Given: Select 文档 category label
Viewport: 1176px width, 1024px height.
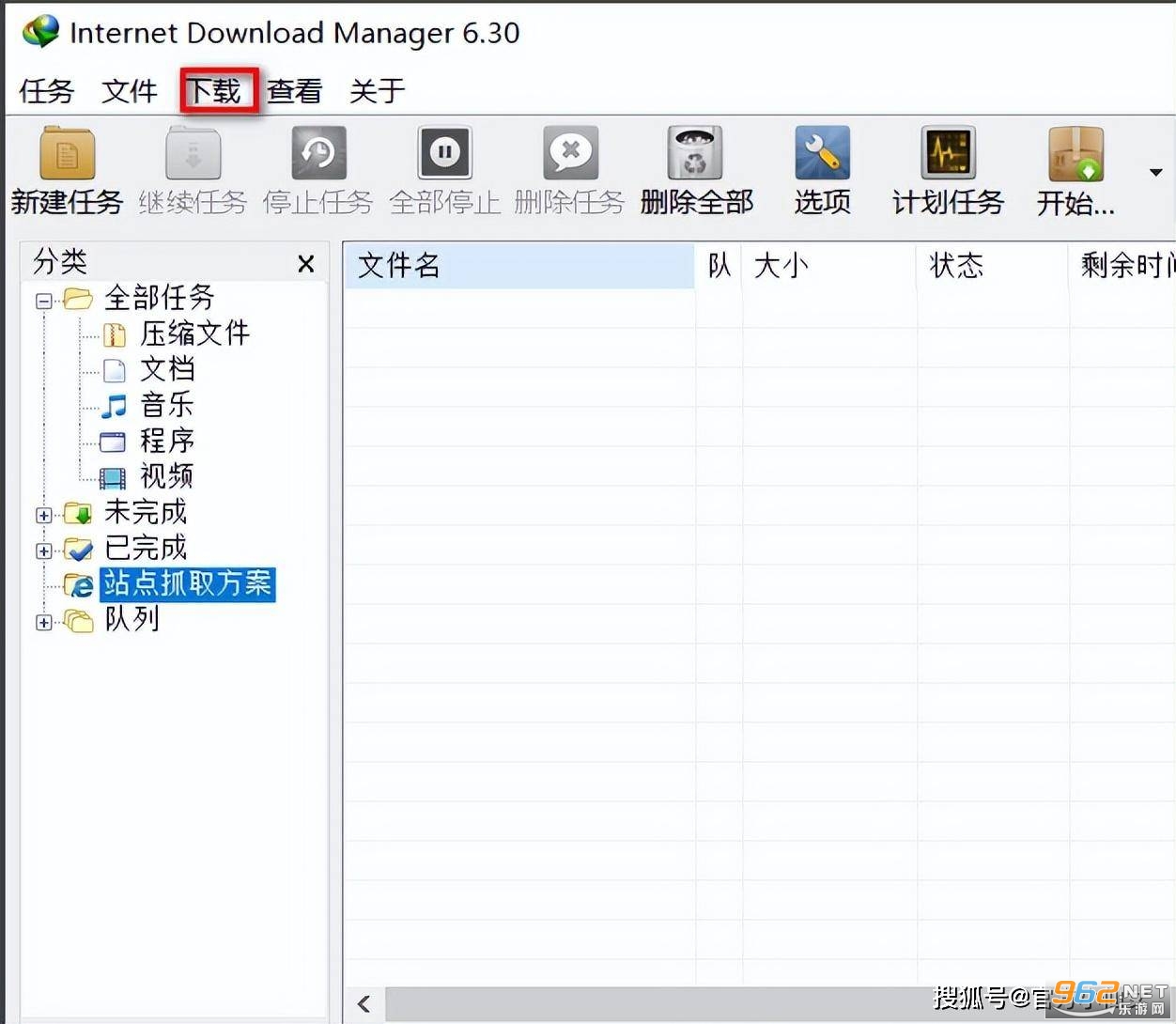Looking at the screenshot, I should click(167, 369).
